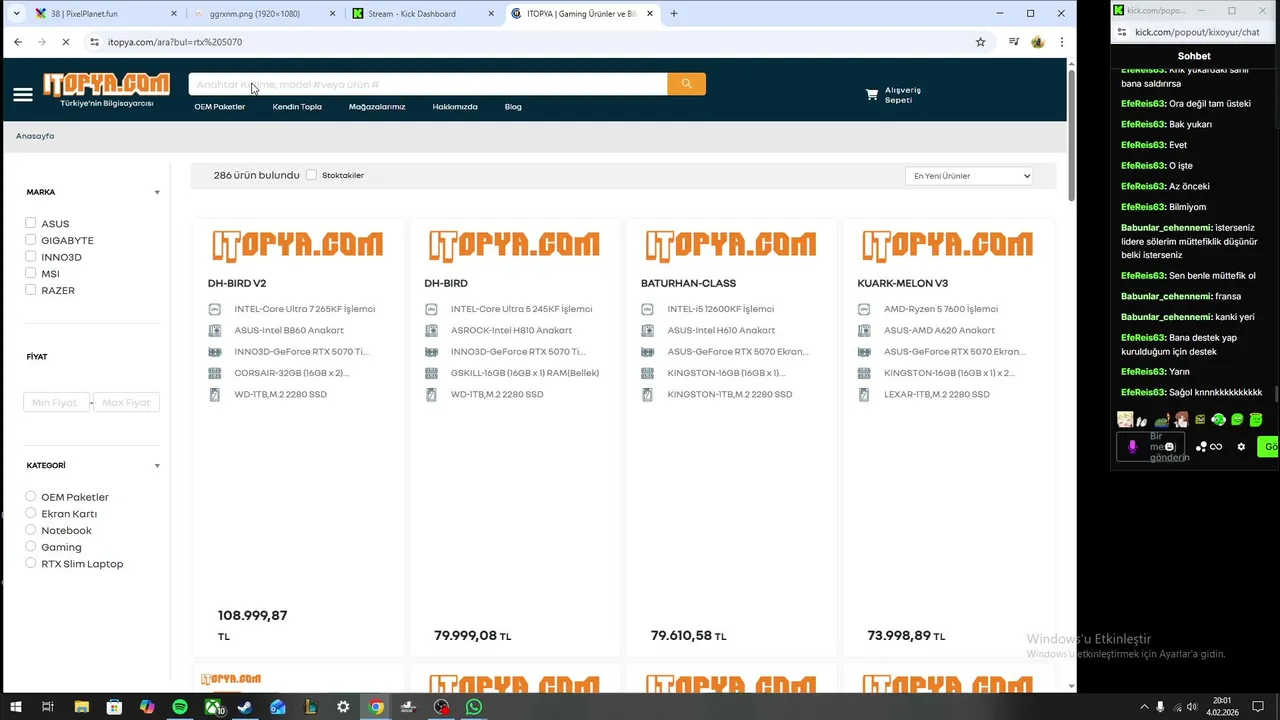Open Microsoft Store from the taskbar
Screen dimensions: 1280x720
click(x=114, y=707)
